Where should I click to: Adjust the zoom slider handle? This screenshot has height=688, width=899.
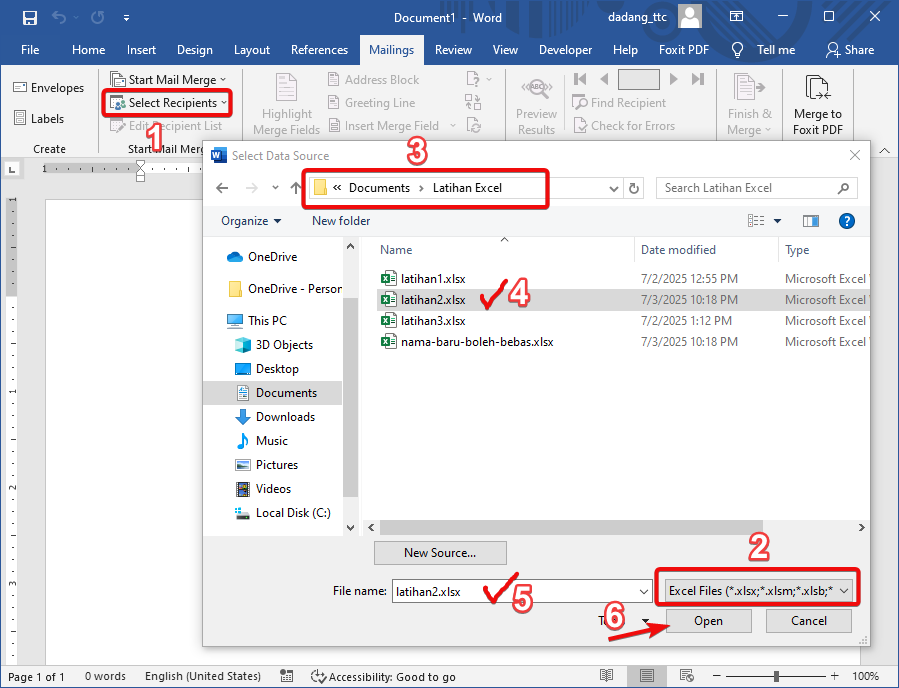coord(776,677)
